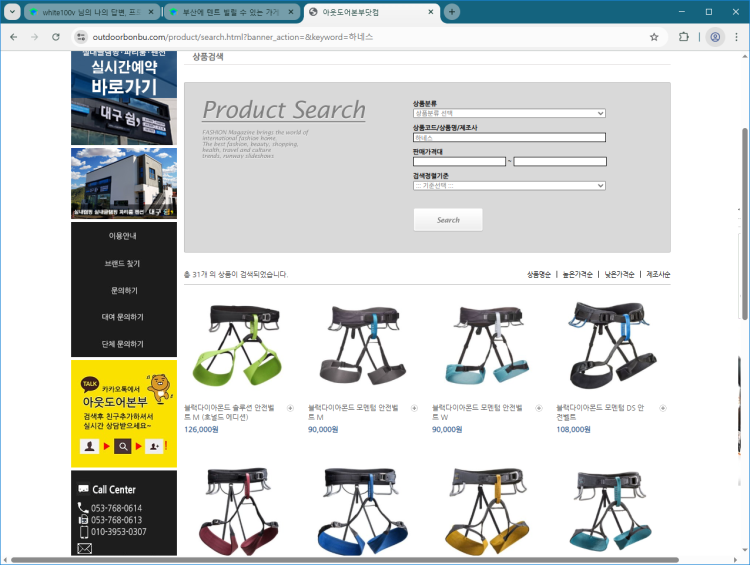Click the store building photo banner
Viewport: 750px width, 565px height.
coord(124,183)
